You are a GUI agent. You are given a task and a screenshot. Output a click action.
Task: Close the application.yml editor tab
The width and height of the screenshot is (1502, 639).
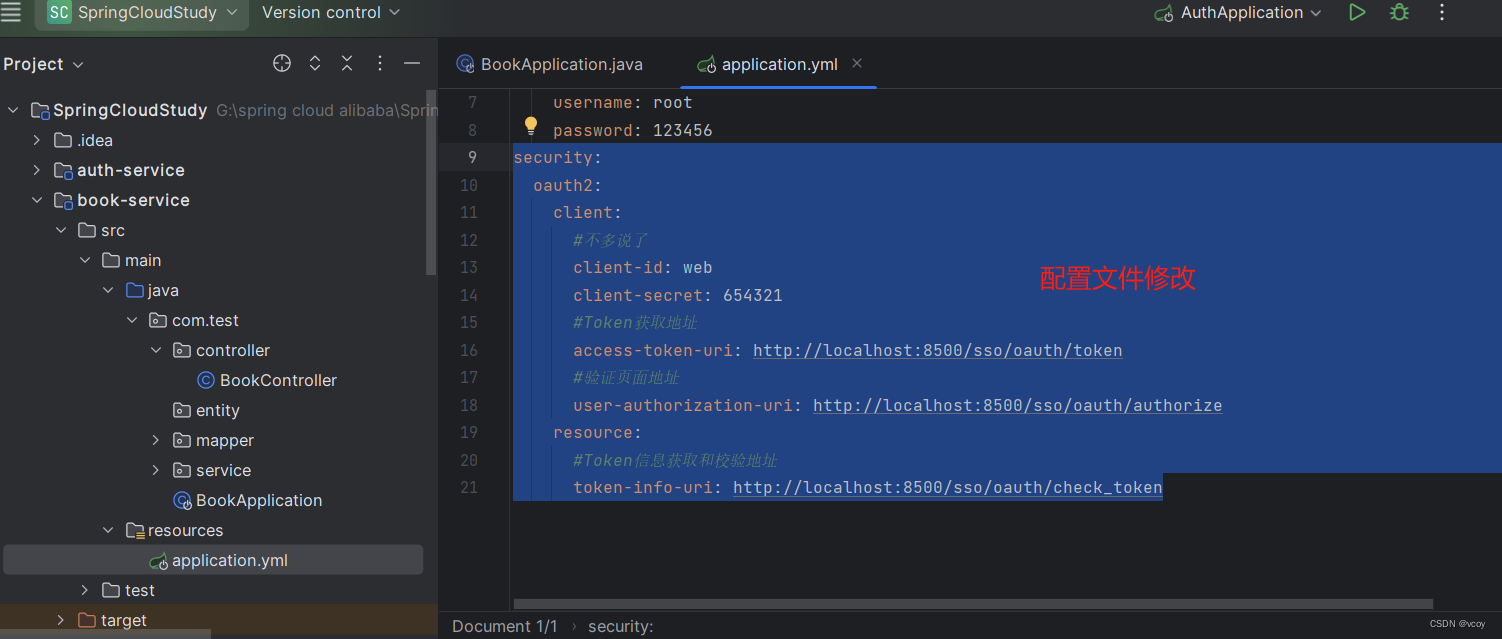click(x=857, y=63)
